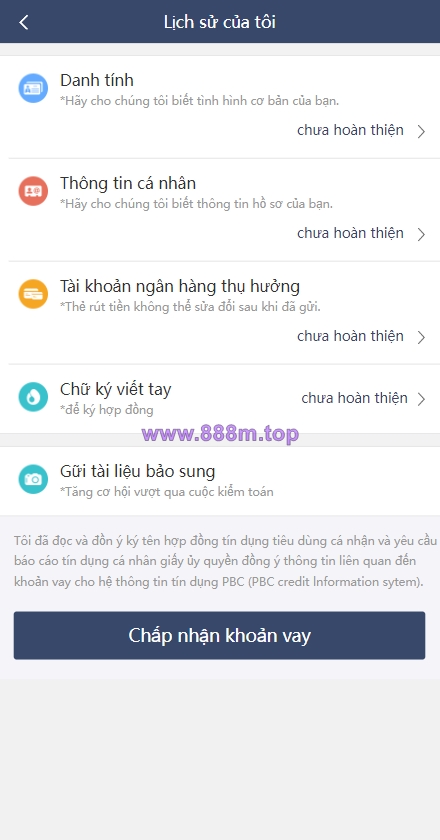Tap the Lịch sử của tôi header title
440x840 pixels.
coord(220,22)
